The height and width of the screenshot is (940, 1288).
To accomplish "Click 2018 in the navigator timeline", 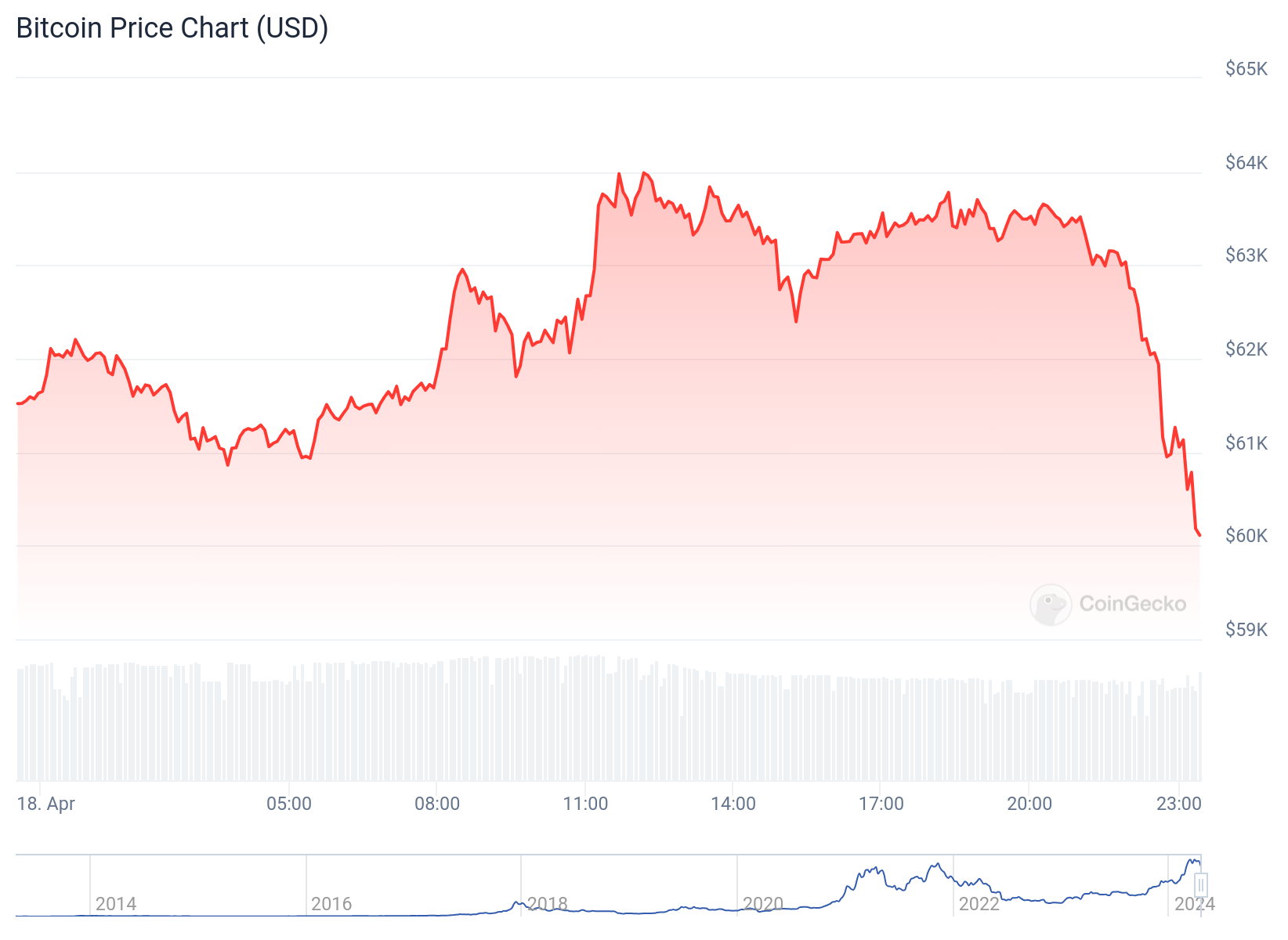I will (548, 904).
